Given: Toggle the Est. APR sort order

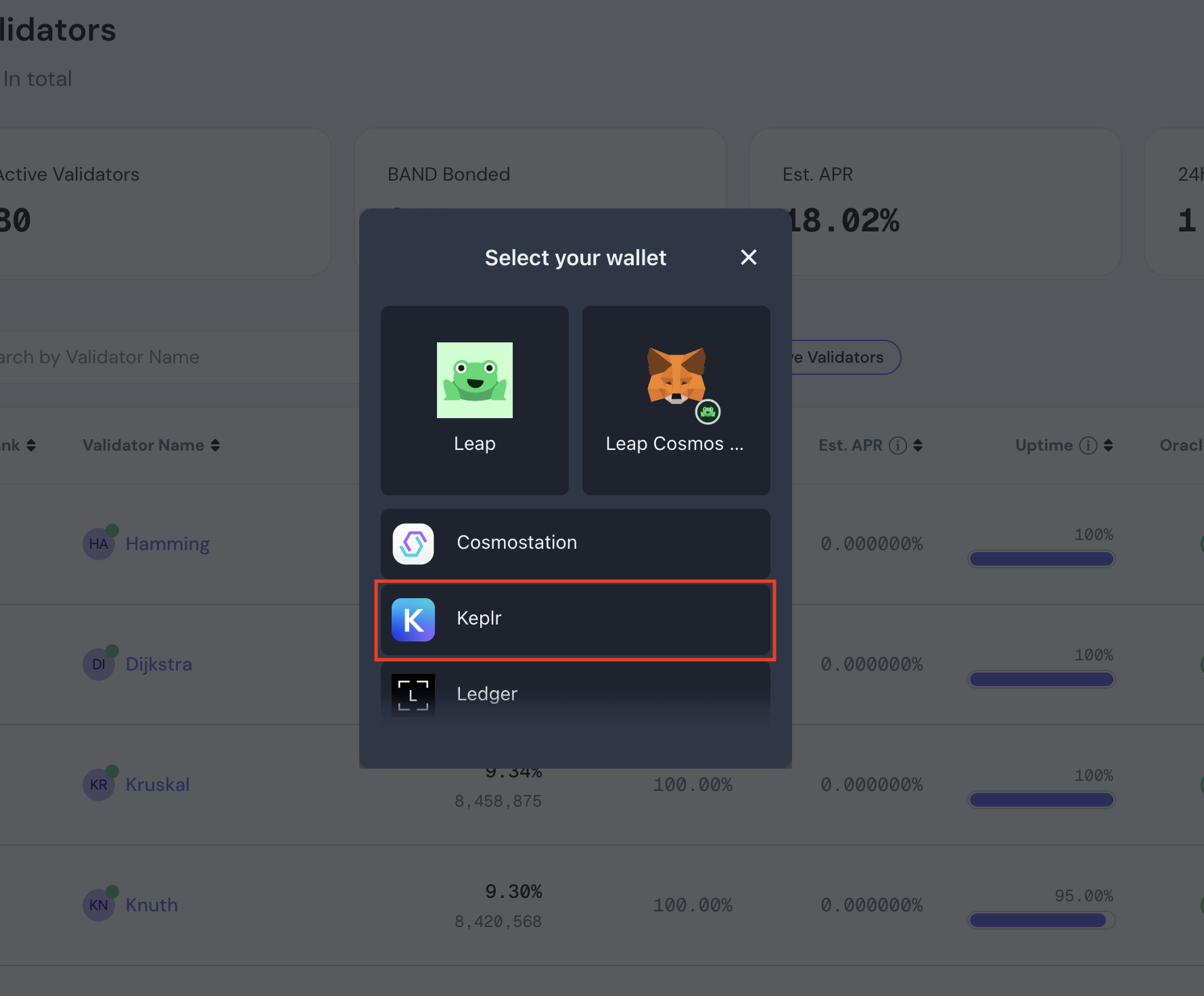Looking at the screenshot, I should tap(919, 445).
